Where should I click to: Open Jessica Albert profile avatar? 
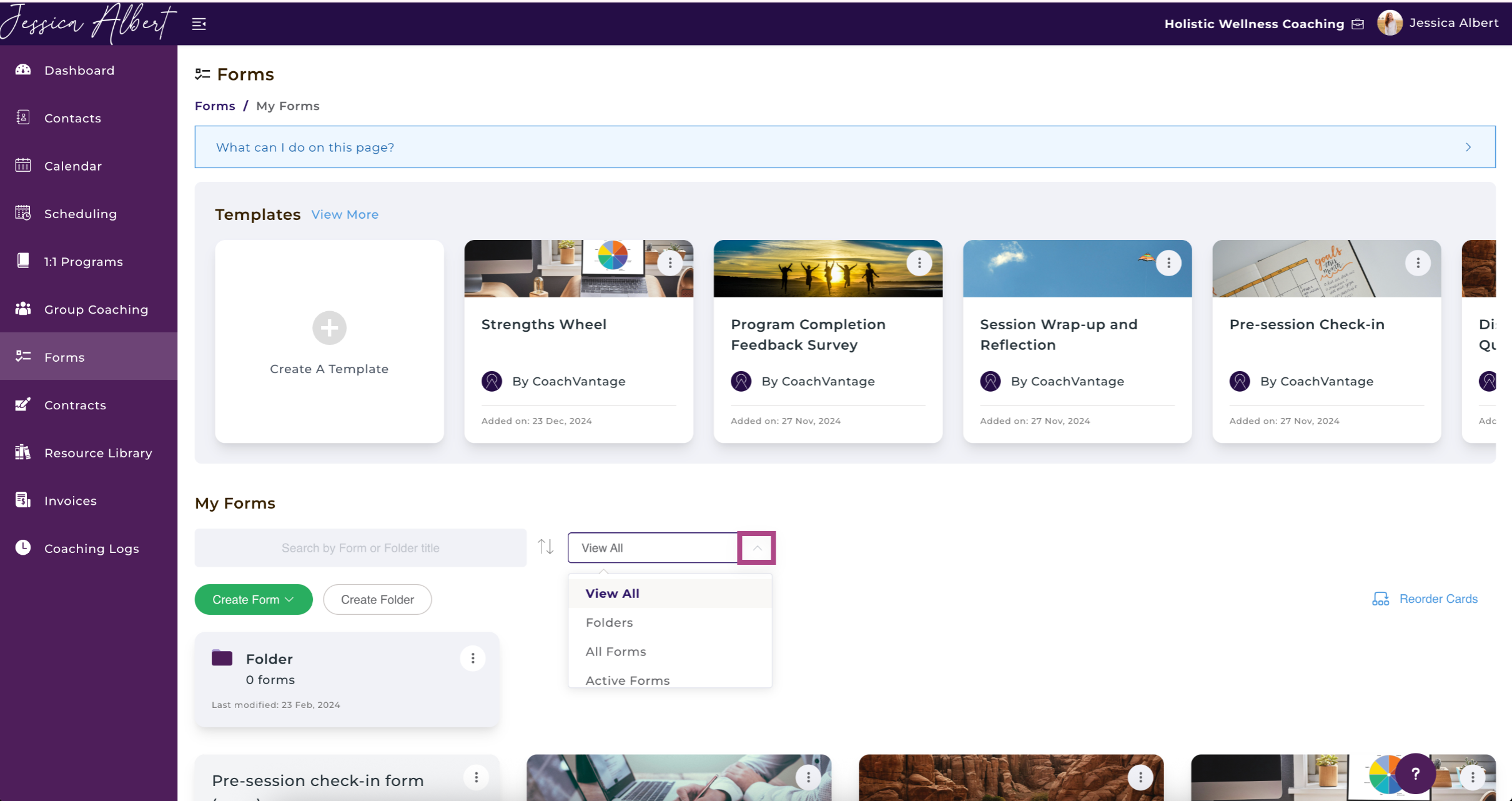coord(1390,23)
